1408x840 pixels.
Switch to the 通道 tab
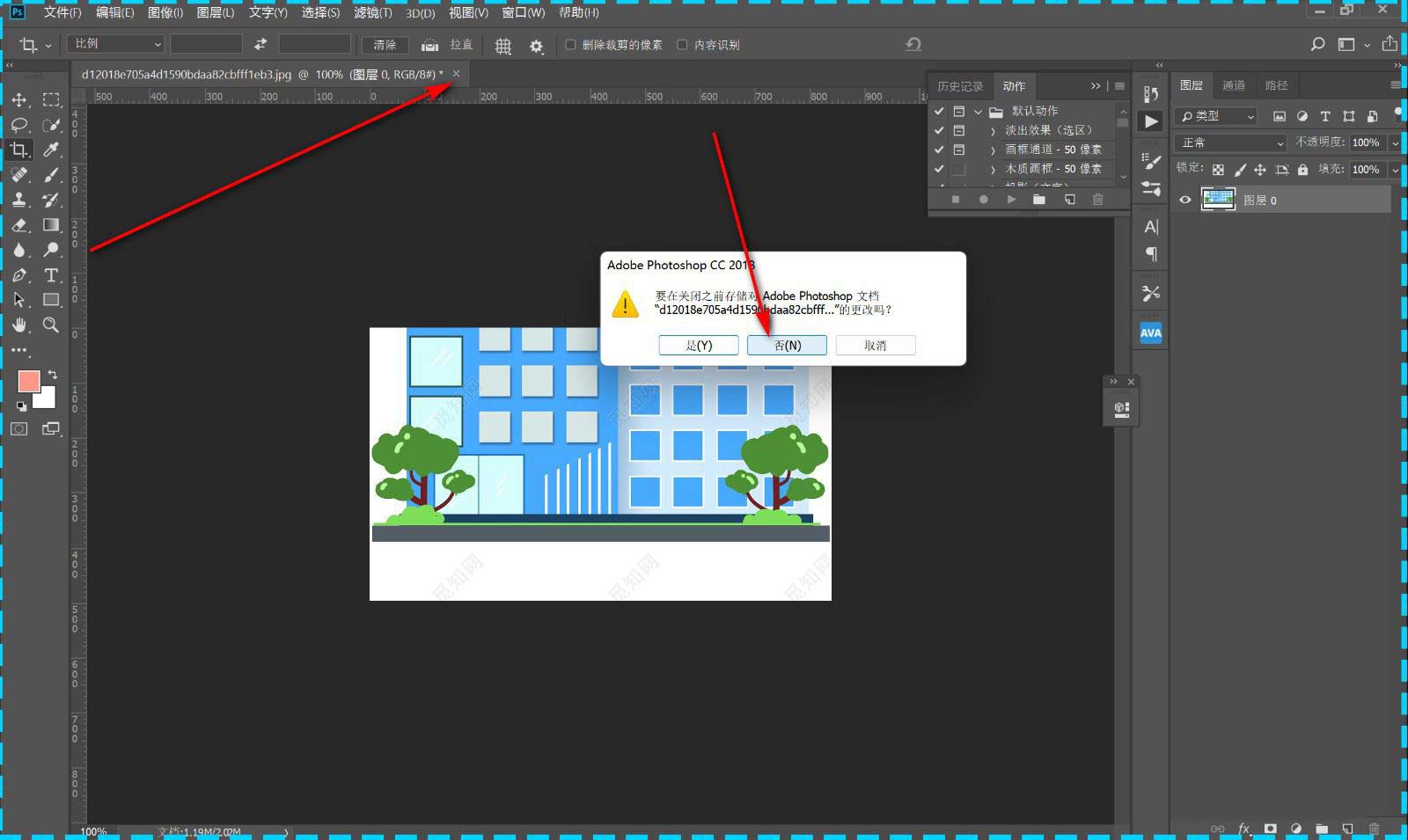coord(1234,85)
